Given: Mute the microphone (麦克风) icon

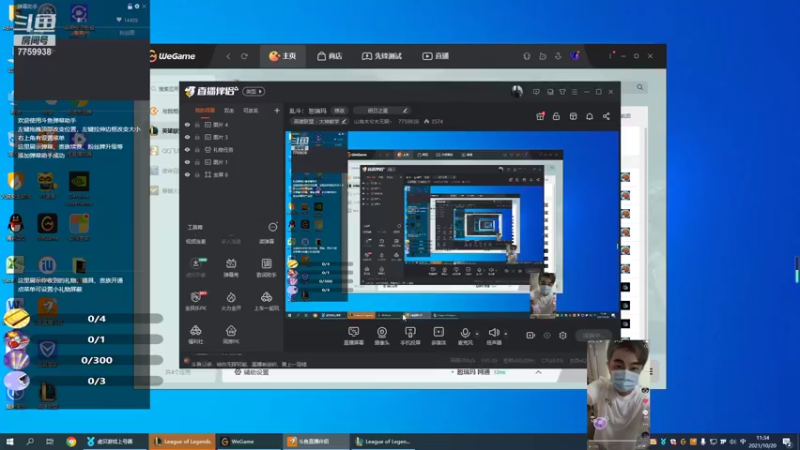Looking at the screenshot, I should [x=465, y=335].
